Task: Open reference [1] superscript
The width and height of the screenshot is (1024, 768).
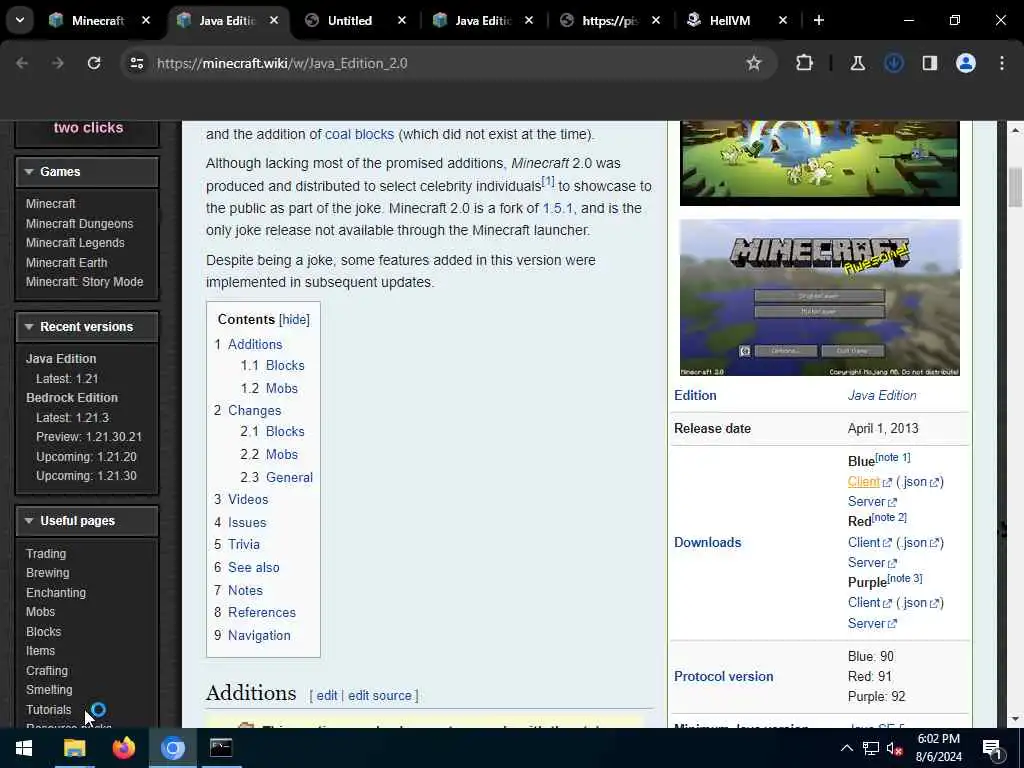Action: 548,181
